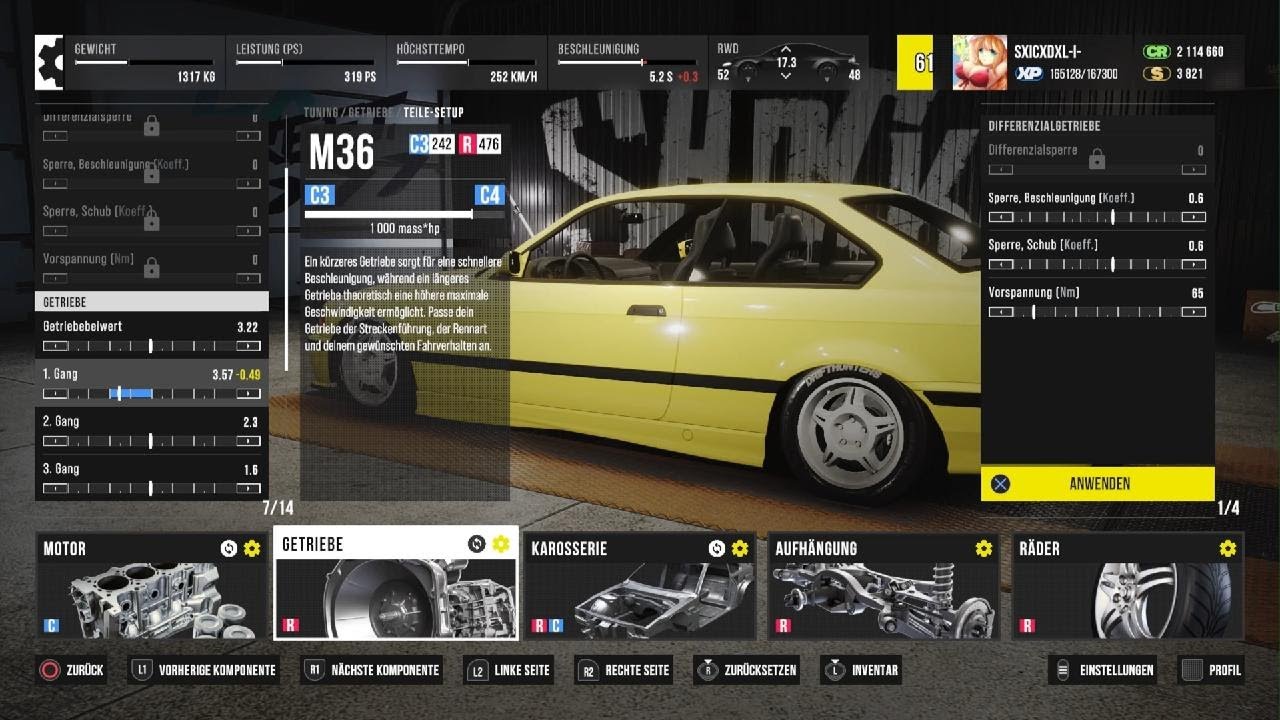Click the Linke Seite button

[509, 670]
